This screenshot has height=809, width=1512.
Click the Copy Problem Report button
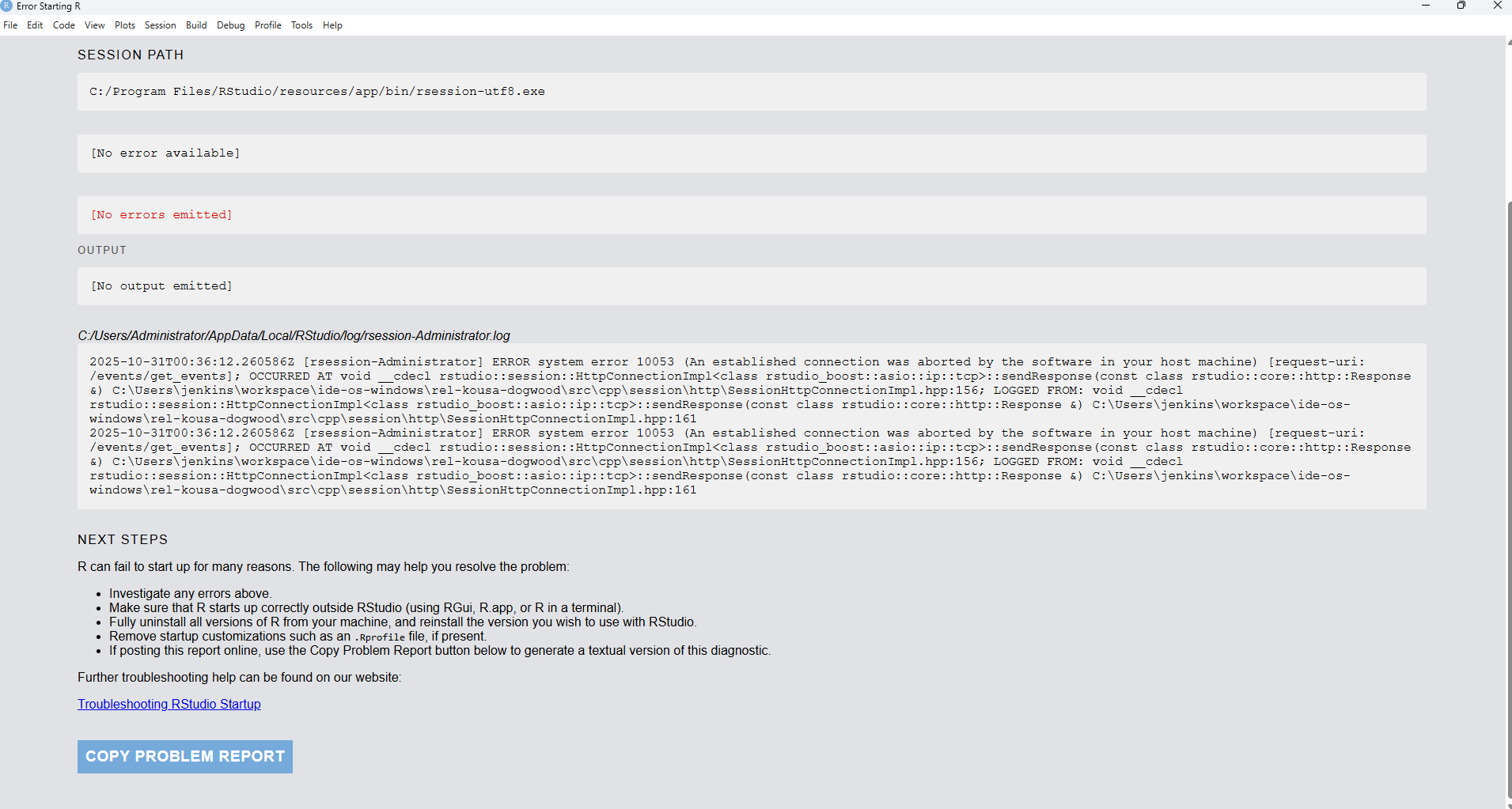tap(185, 757)
